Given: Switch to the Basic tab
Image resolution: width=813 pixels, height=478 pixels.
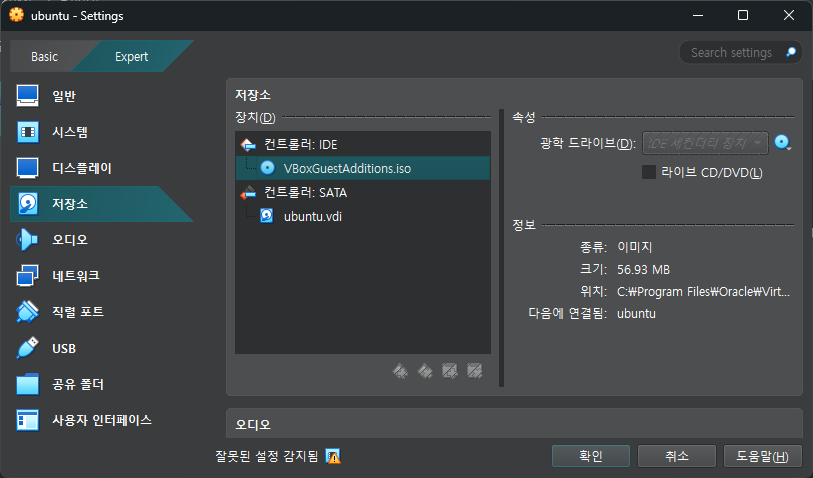Looking at the screenshot, I should [45, 57].
